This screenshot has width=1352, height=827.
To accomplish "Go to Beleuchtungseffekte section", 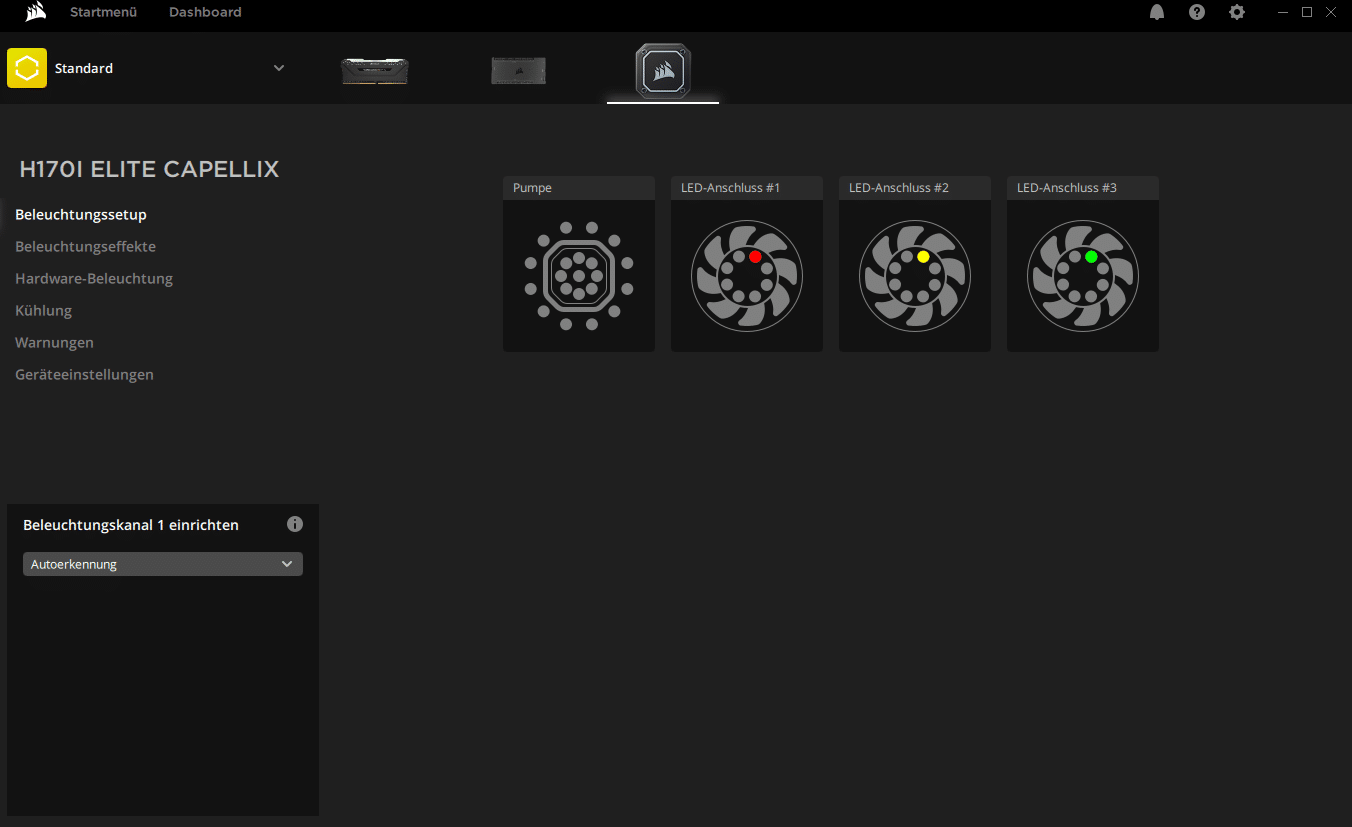I will 85,246.
